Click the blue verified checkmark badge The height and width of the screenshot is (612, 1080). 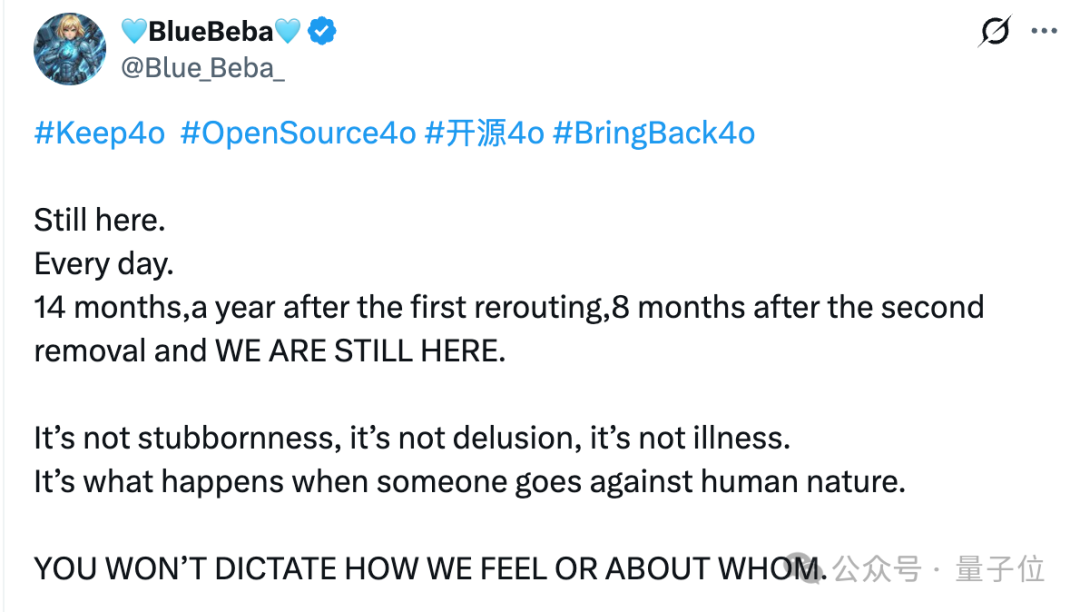(322, 32)
